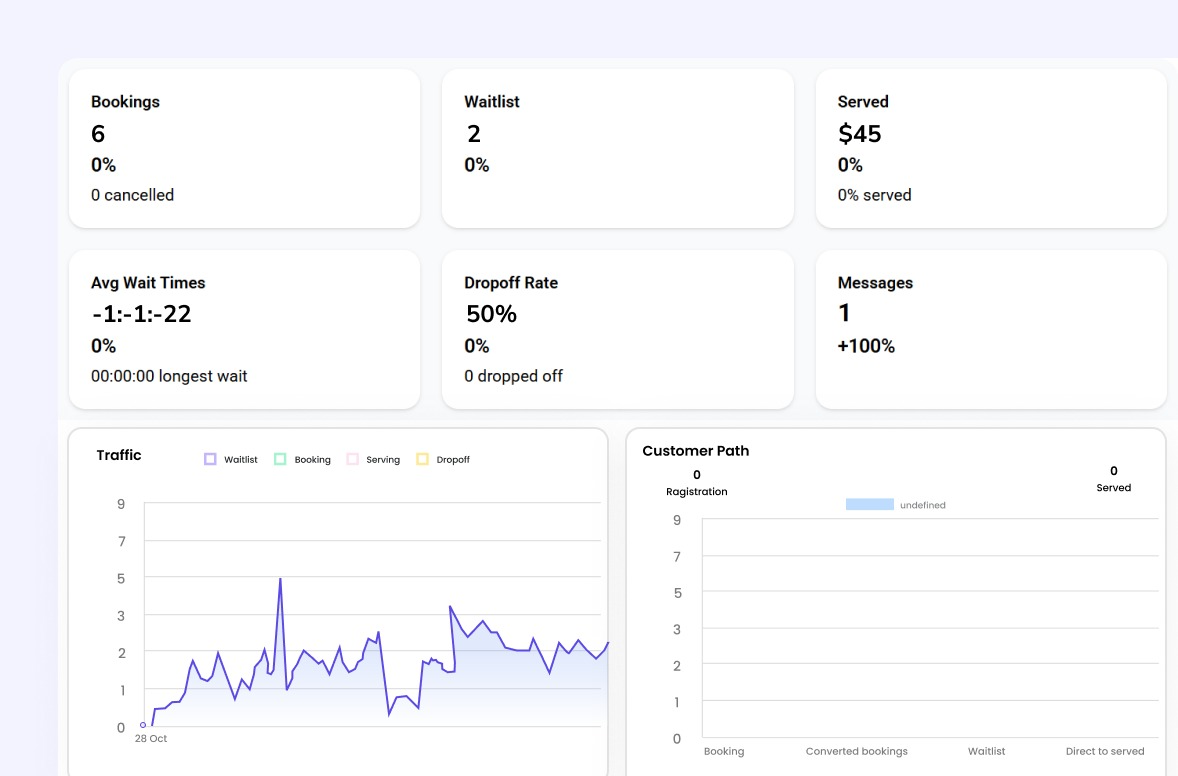Click the Served $45 stat card
This screenshot has width=1178, height=776.
click(990, 147)
